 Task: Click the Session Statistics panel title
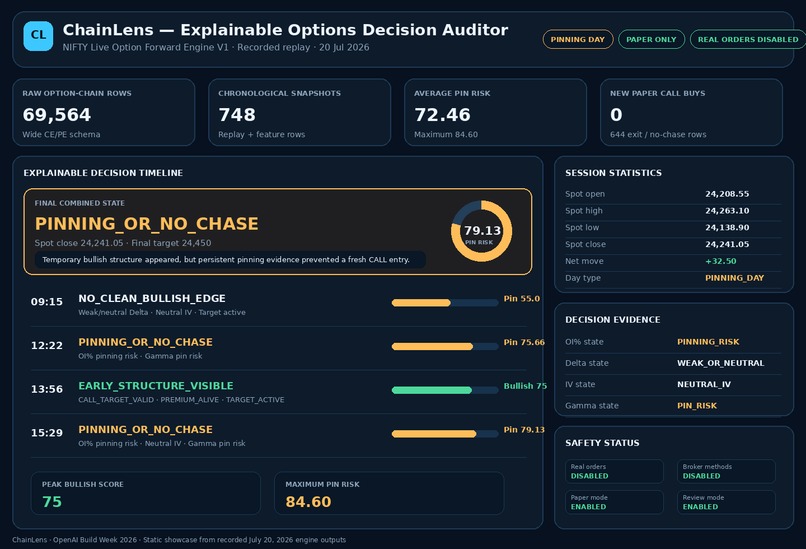613,173
